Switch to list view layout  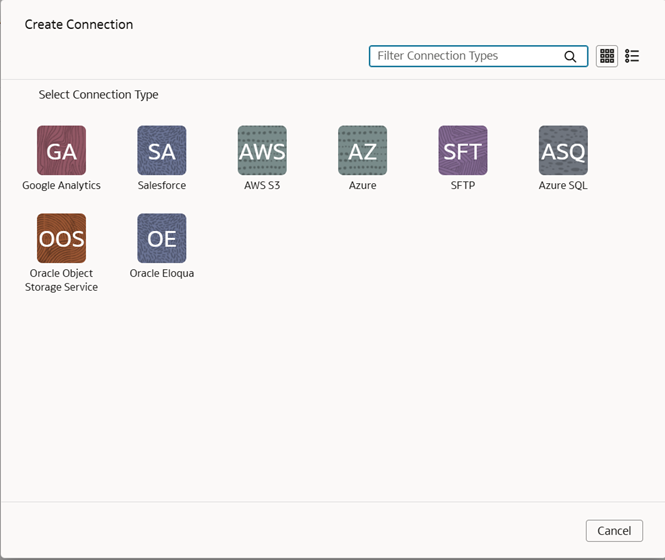632,56
